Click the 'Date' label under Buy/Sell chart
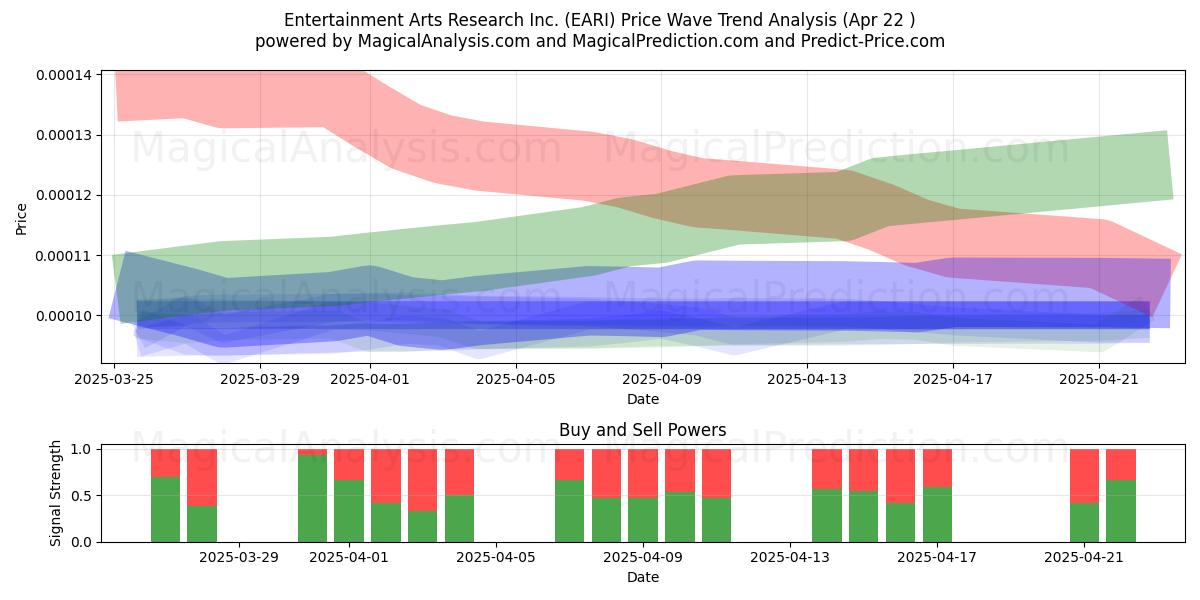This screenshot has height=600, width=1200. tap(643, 577)
